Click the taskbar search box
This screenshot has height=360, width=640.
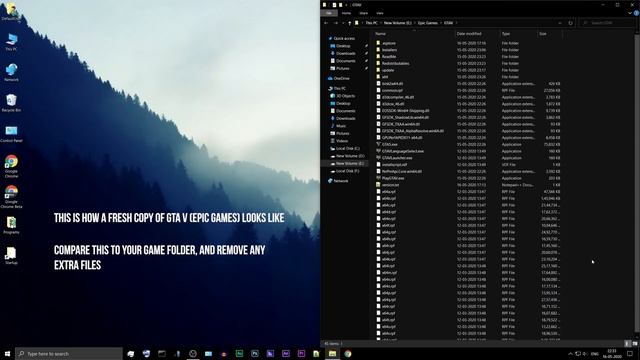tap(69, 353)
